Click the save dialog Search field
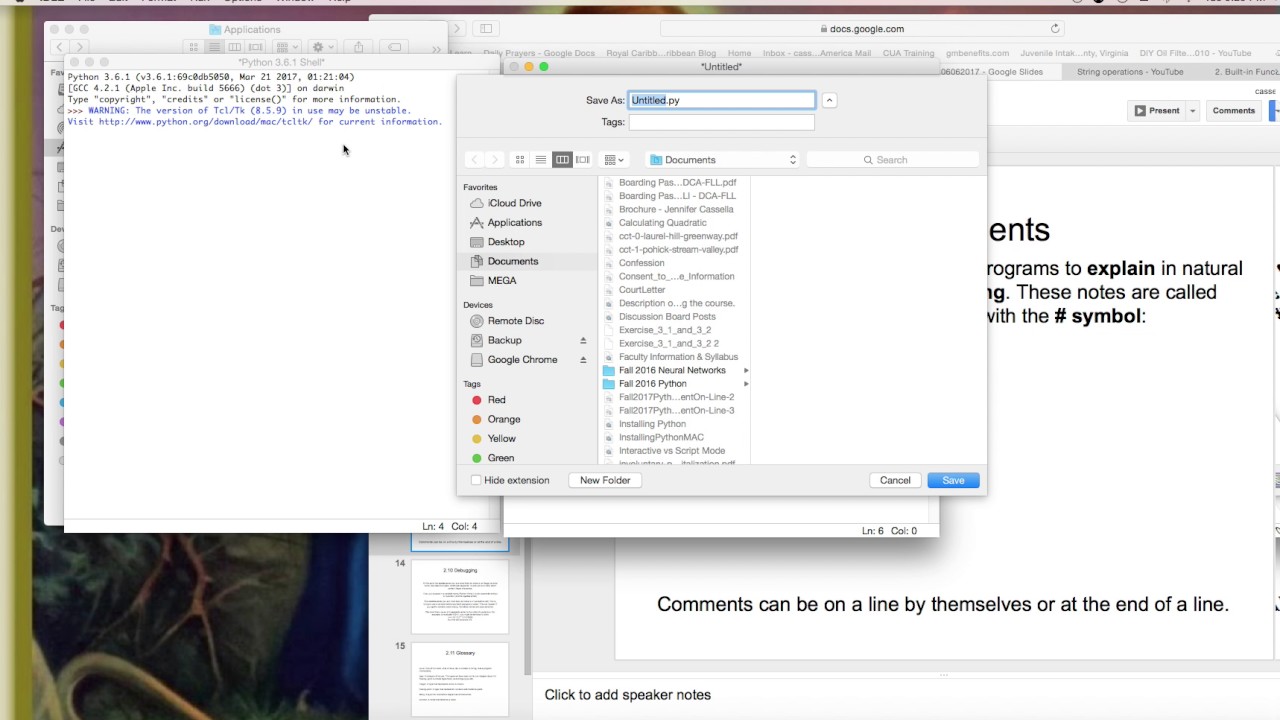Screen dimensions: 1280x720 (x=892, y=160)
